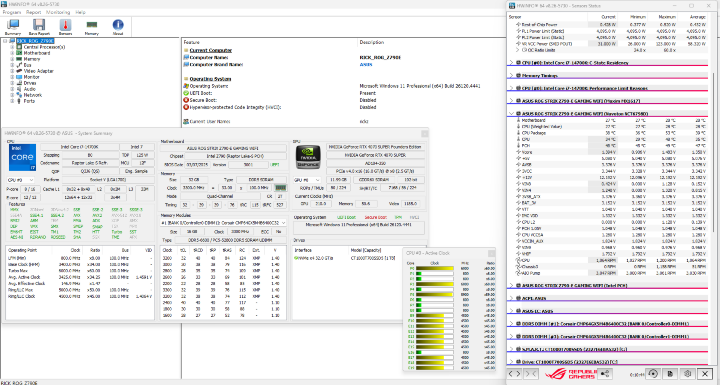Image resolution: width=720 pixels, height=385 pixels.
Task: Expand the ASUS EC: ASUS sensor group
Action: [x=512, y=311]
